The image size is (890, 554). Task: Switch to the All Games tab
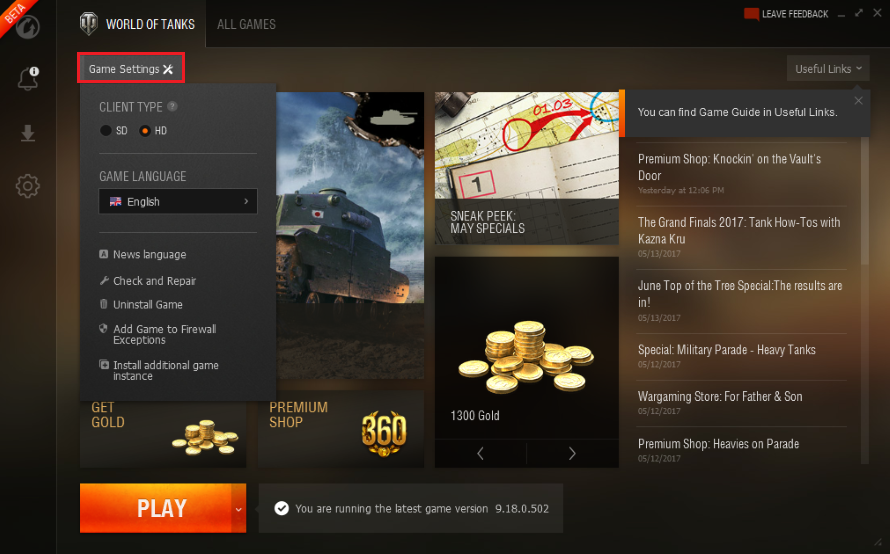(x=246, y=24)
